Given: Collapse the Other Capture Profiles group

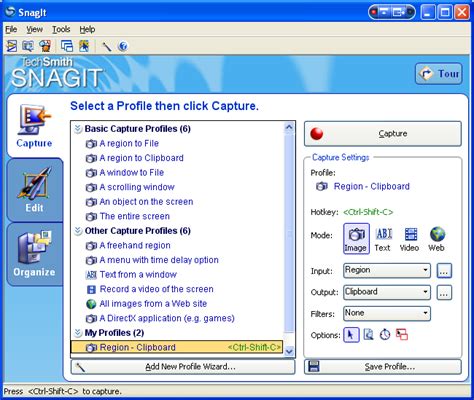Looking at the screenshot, I should [78, 231].
